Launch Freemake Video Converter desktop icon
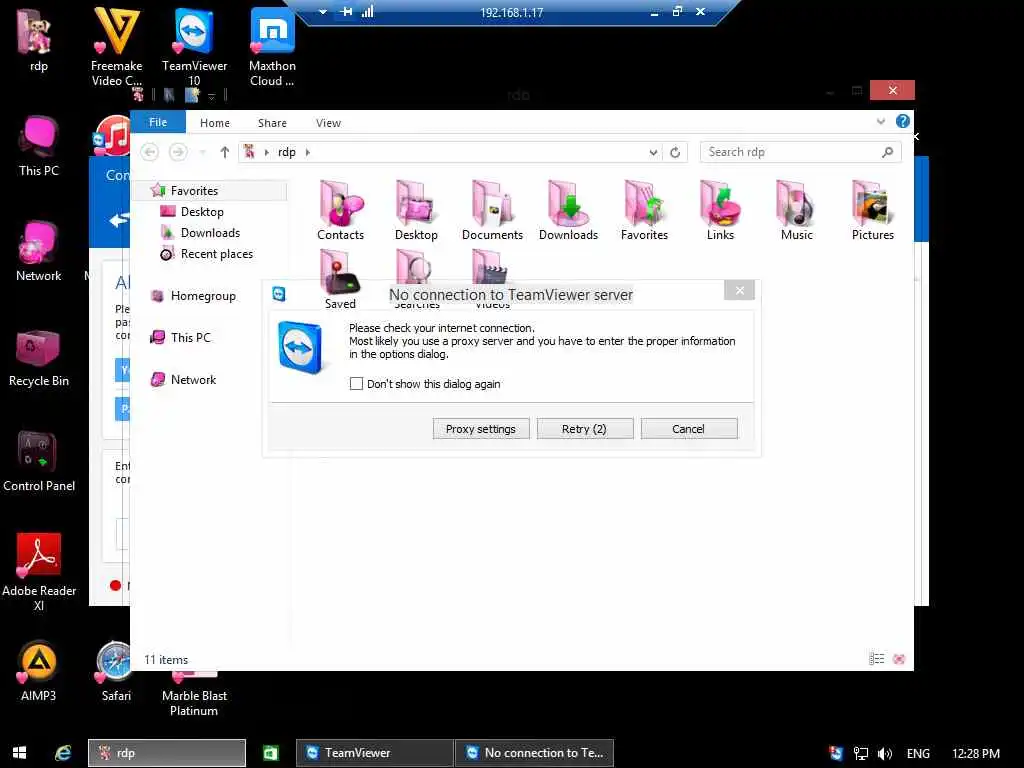 116,47
